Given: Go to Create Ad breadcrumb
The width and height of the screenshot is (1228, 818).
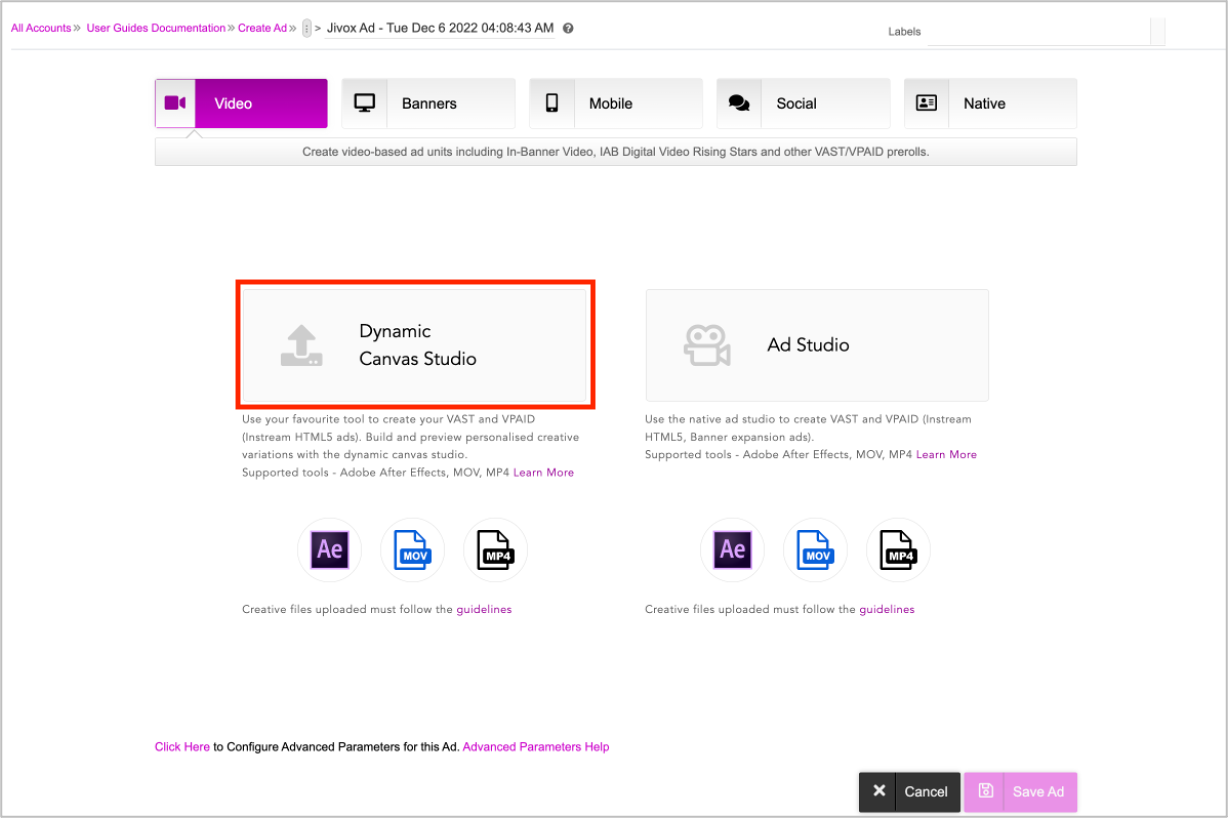Looking at the screenshot, I should [262, 28].
